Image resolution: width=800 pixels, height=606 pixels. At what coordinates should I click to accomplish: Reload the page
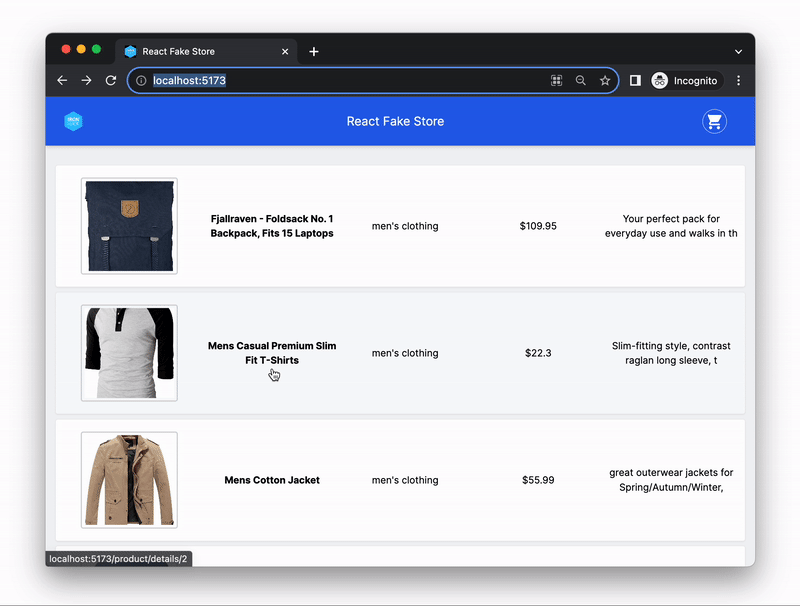click(111, 81)
